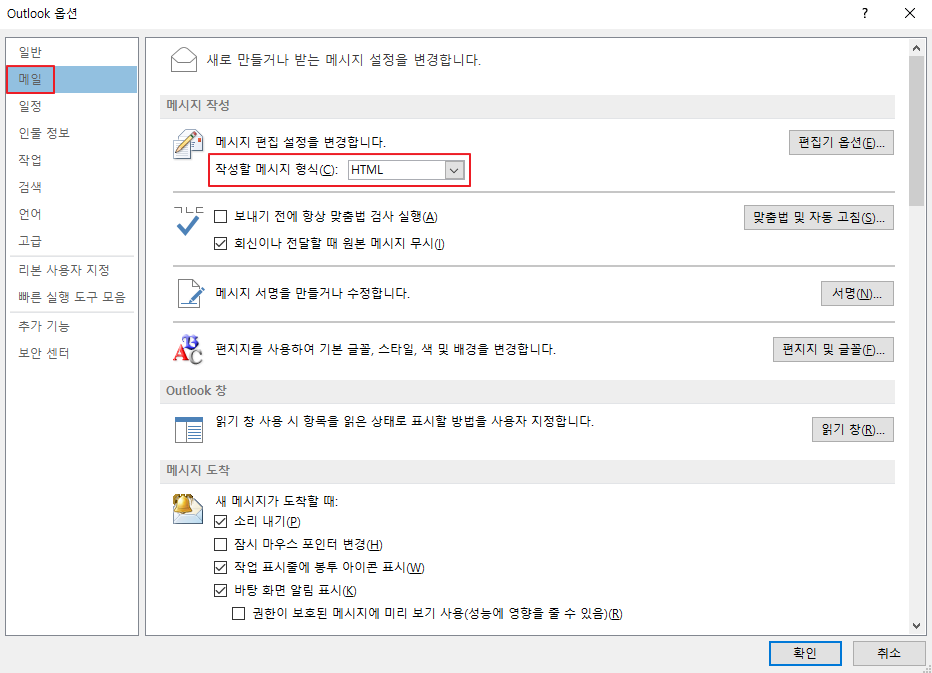The width and height of the screenshot is (932, 673).
Task: Open the 인물 정보 category
Action: coord(72,133)
